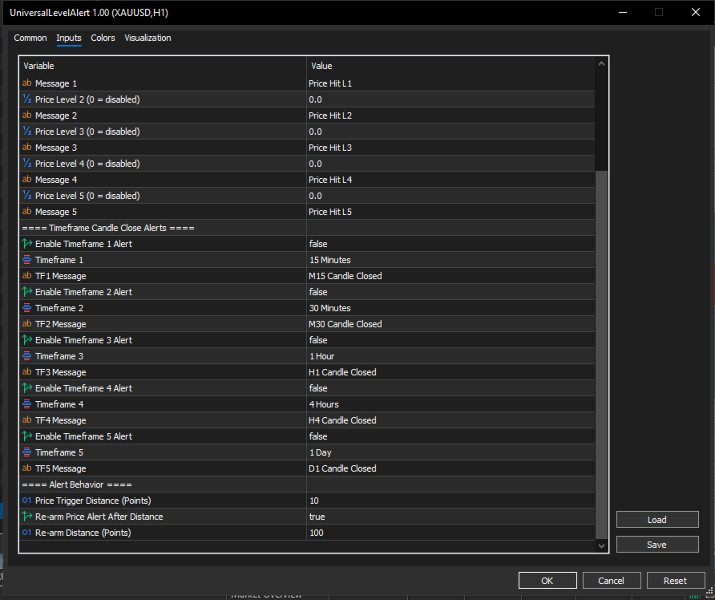
Task: Click the string icon beside TF2 Message
Action: click(x=27, y=324)
